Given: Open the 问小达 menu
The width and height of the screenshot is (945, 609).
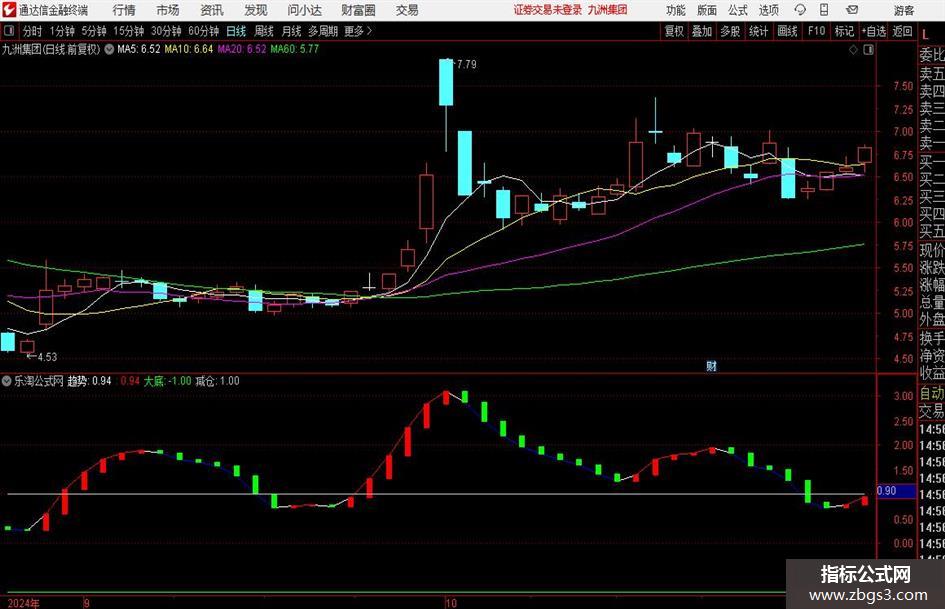Looking at the screenshot, I should click(x=304, y=10).
